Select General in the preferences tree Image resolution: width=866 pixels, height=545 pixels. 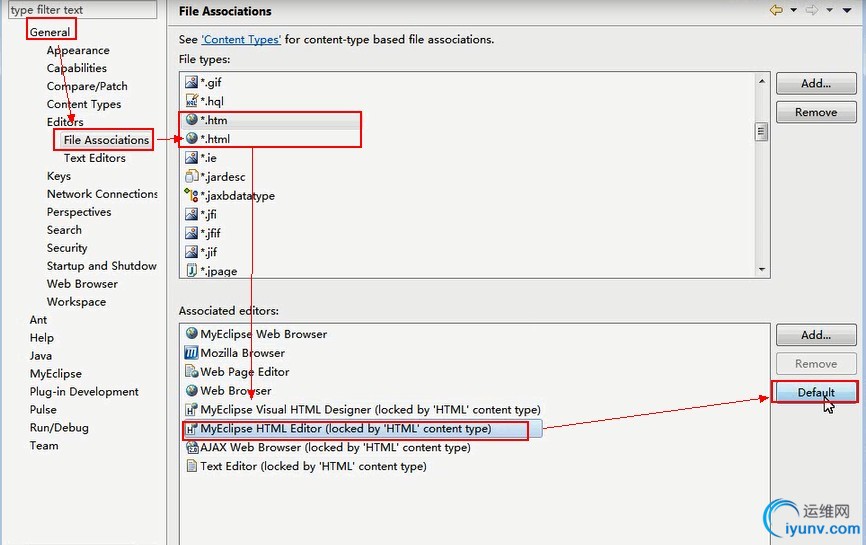click(x=50, y=32)
